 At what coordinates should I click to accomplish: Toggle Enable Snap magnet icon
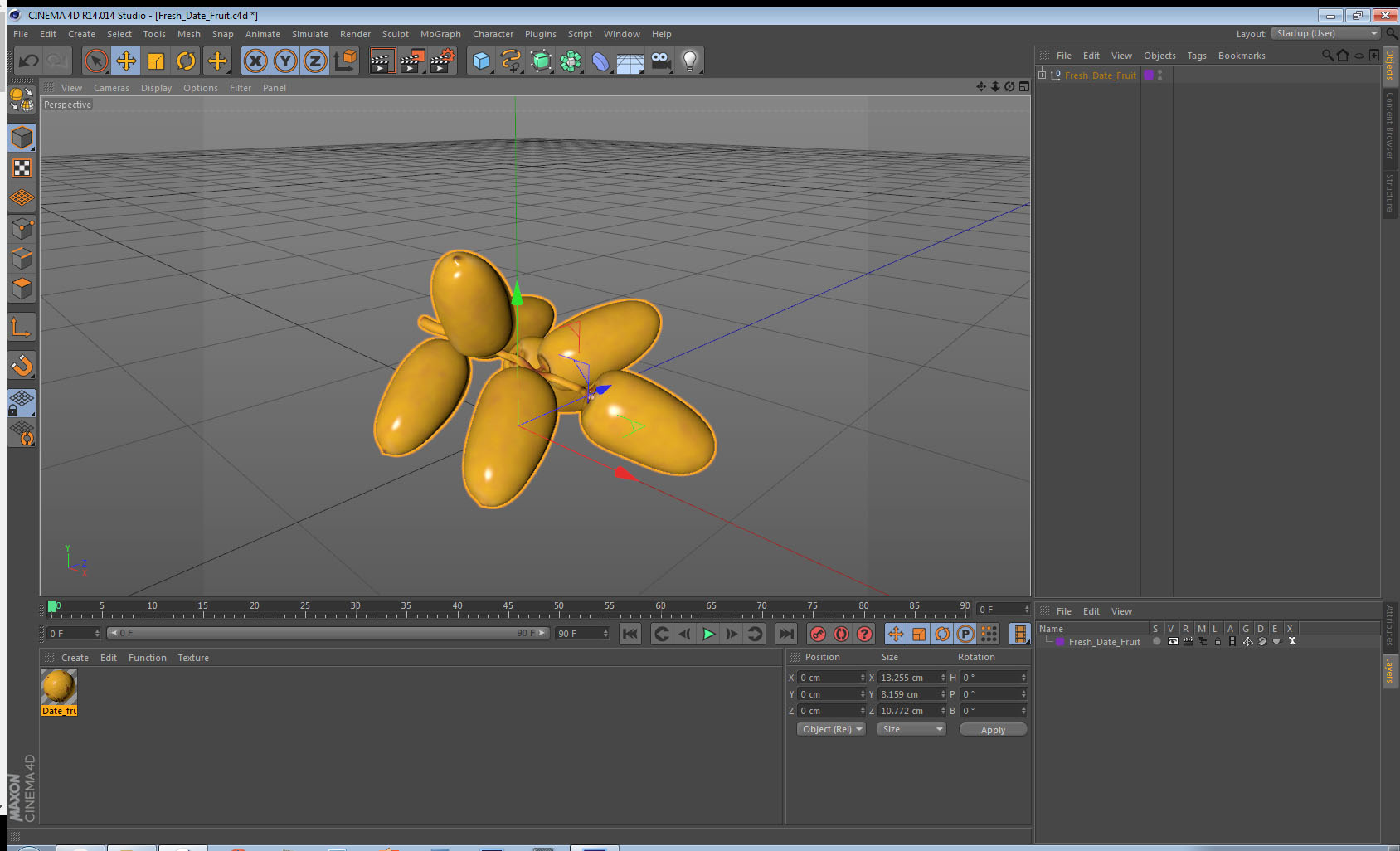click(22, 365)
